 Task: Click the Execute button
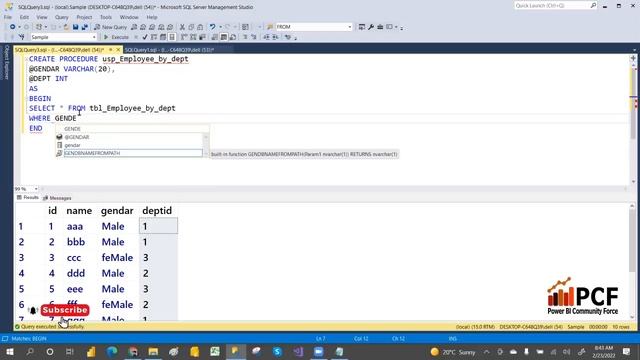coord(116,37)
